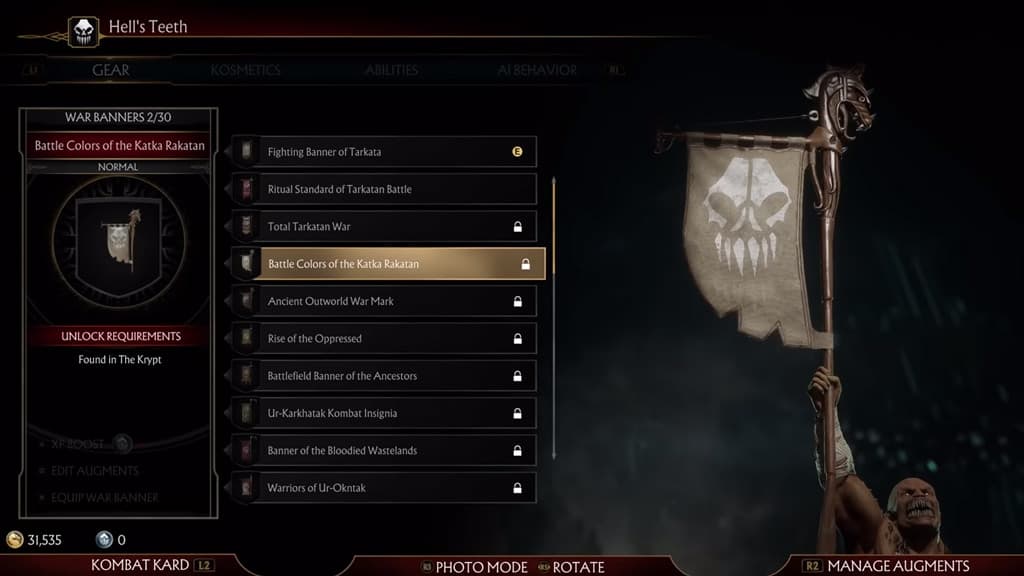Open the Kombat Kard
Image resolution: width=1024 pixels, height=576 pixels.
click(152, 565)
